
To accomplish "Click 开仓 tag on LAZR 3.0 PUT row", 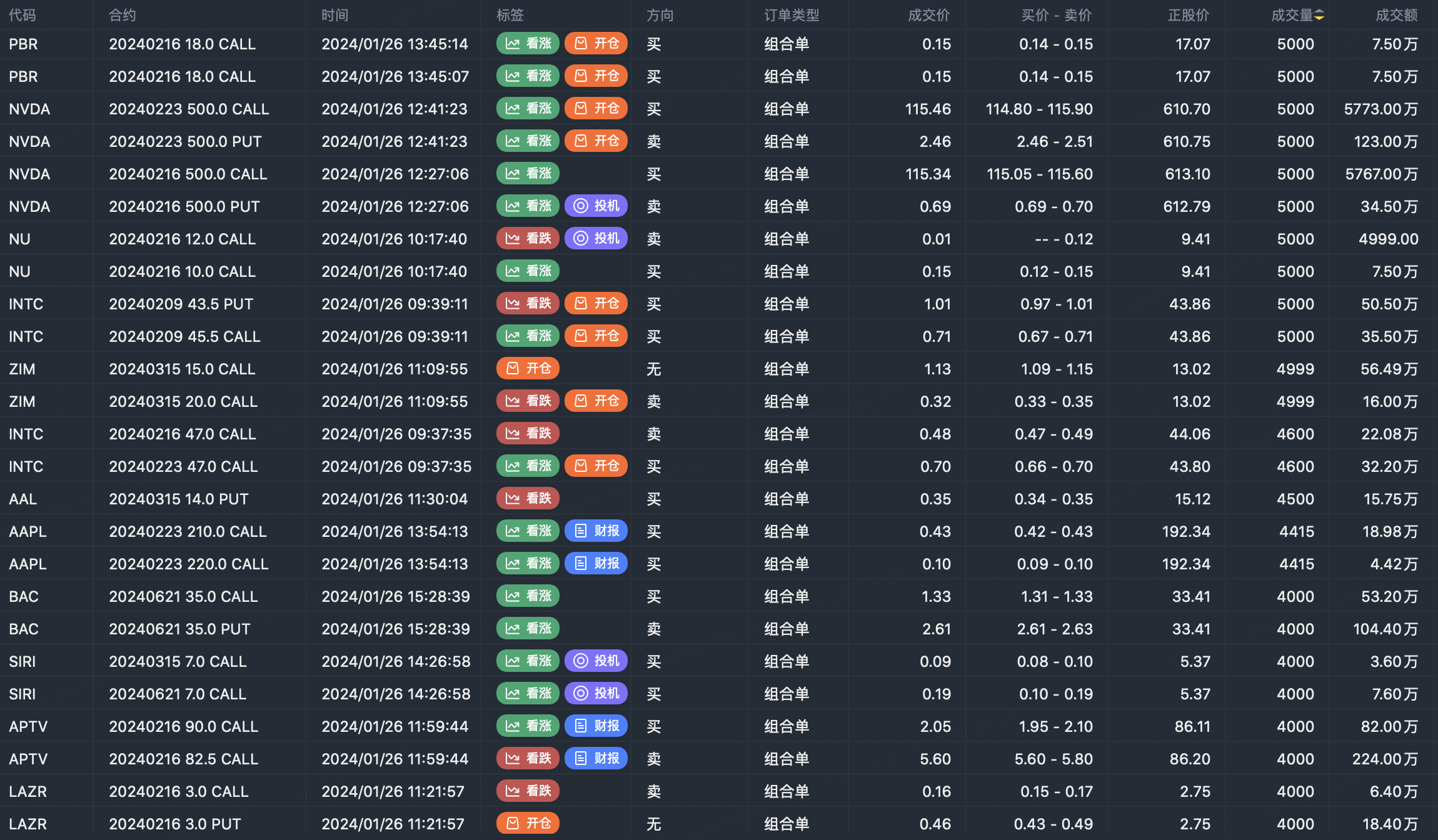I will 528,824.
